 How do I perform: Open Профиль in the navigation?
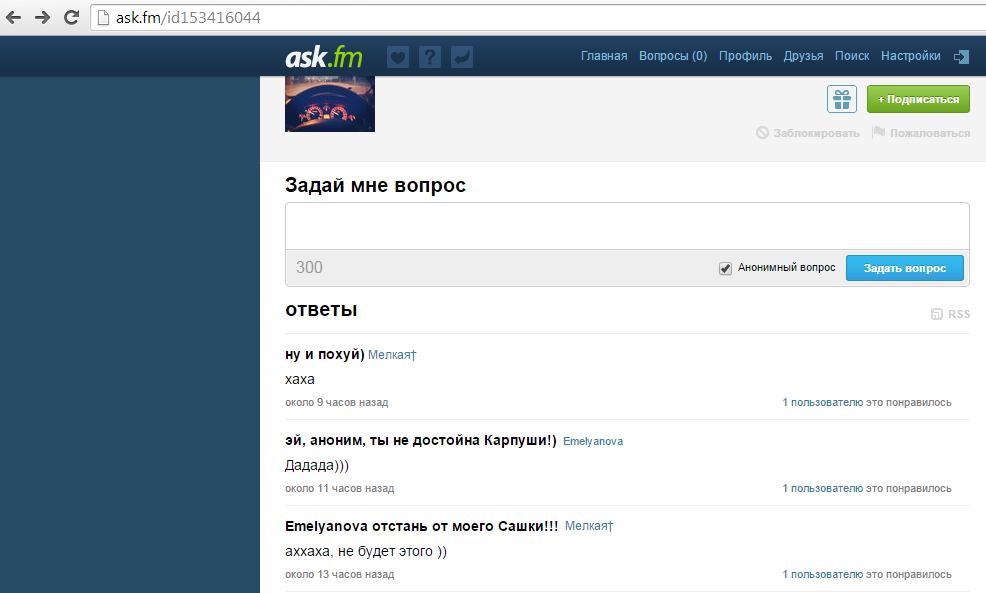point(745,56)
